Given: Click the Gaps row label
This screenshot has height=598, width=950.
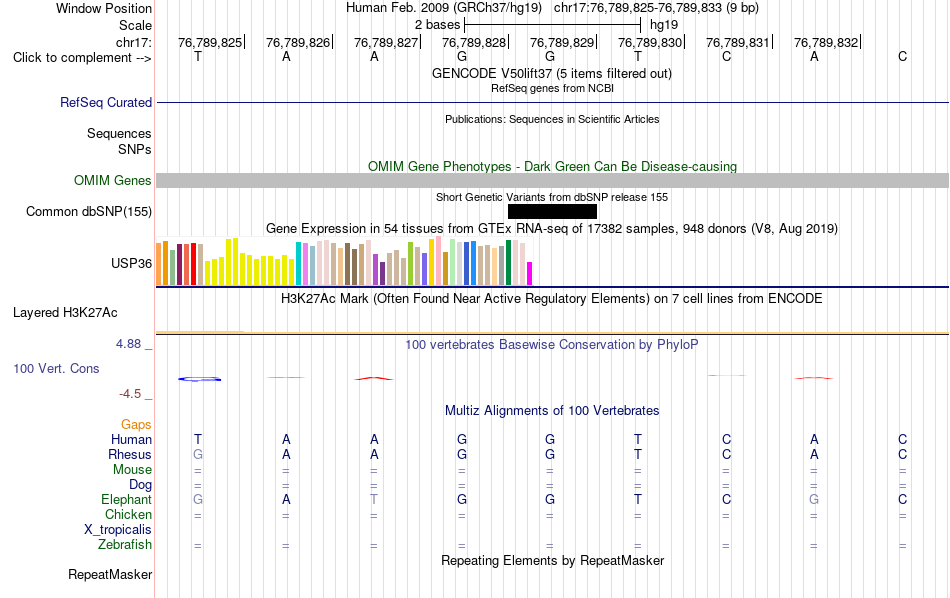Looking at the screenshot, I should point(136,425).
